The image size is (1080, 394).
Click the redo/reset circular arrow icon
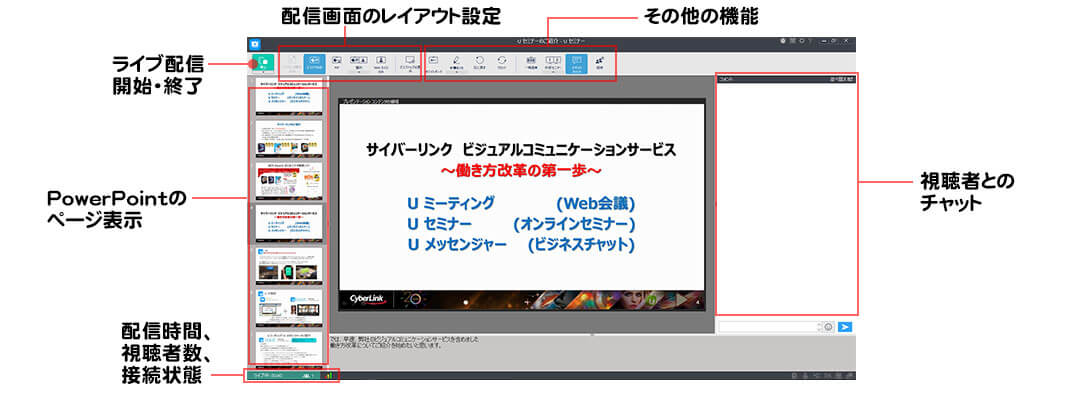click(501, 63)
